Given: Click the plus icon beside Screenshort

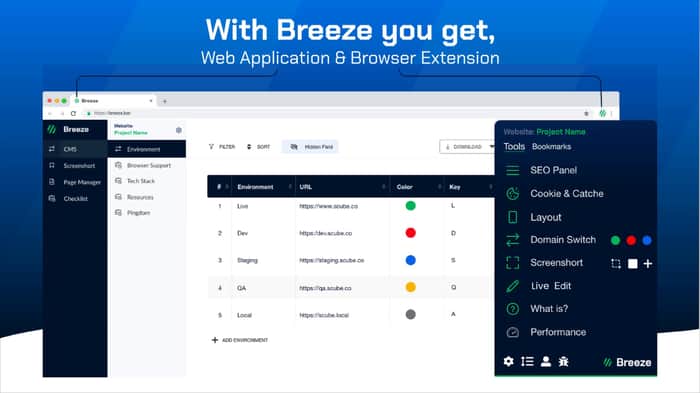Looking at the screenshot, I should click(x=648, y=263).
